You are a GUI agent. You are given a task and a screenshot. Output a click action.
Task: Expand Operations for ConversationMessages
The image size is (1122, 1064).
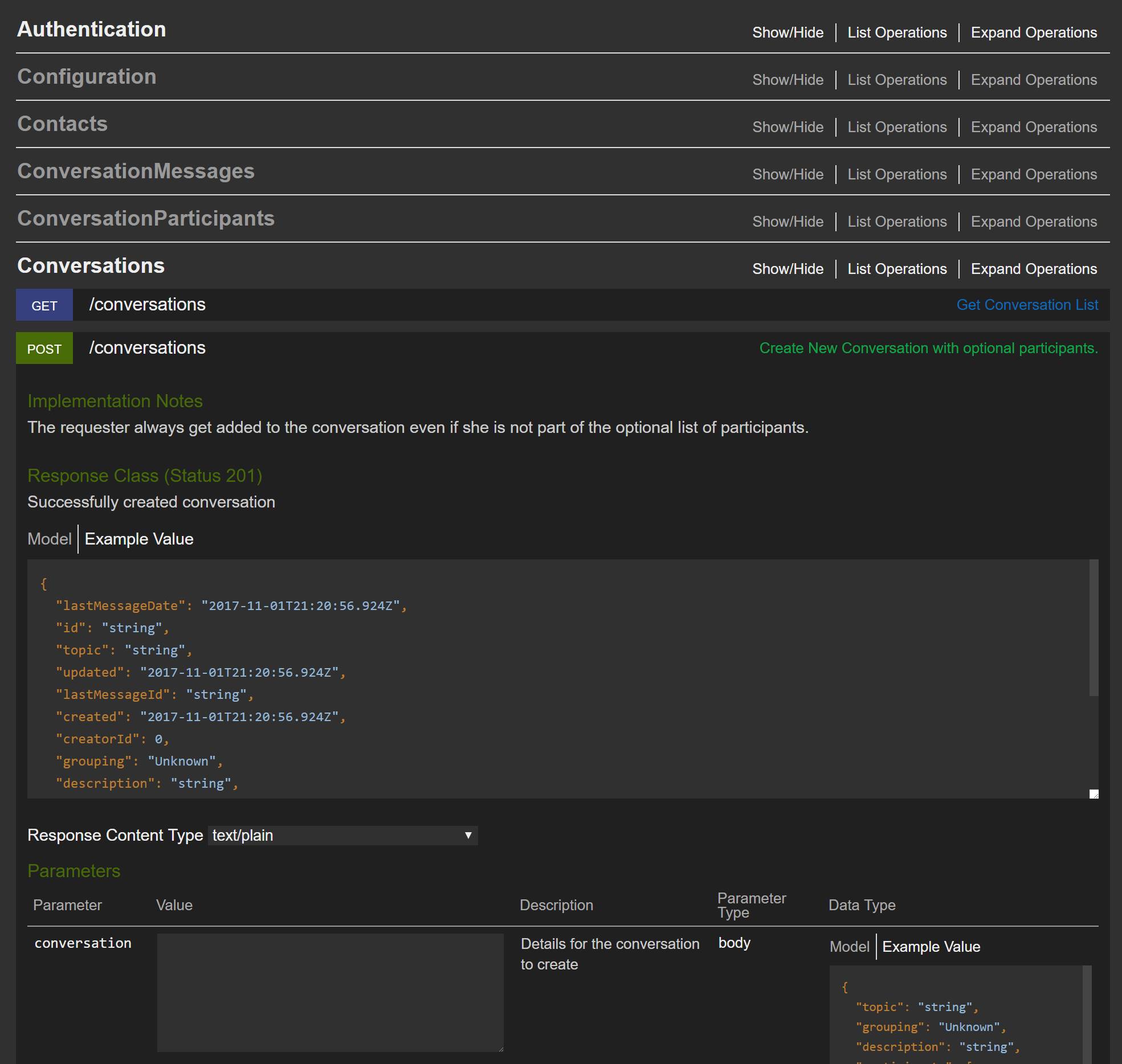(x=1034, y=174)
